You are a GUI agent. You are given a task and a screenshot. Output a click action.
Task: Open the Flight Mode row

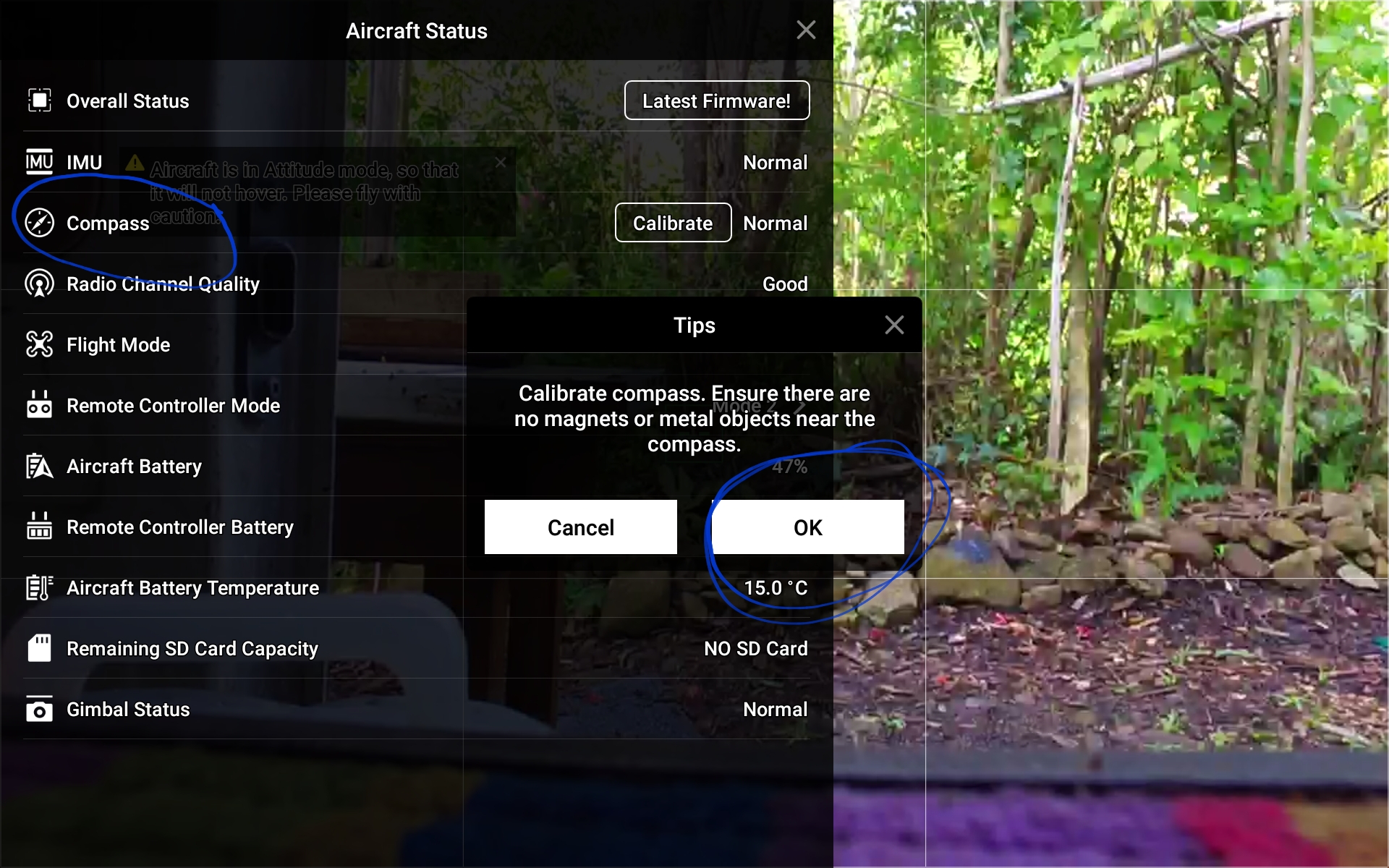click(416, 345)
